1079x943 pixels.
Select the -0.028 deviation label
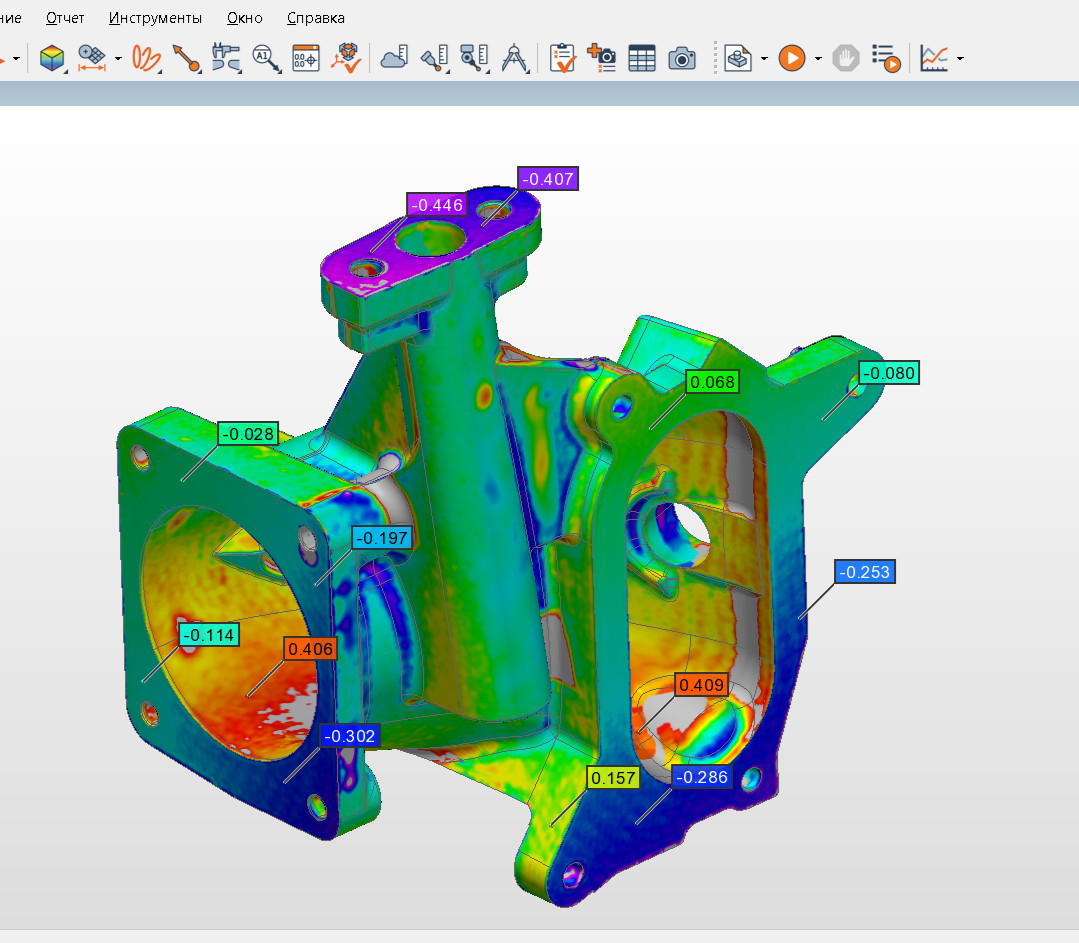pos(248,434)
